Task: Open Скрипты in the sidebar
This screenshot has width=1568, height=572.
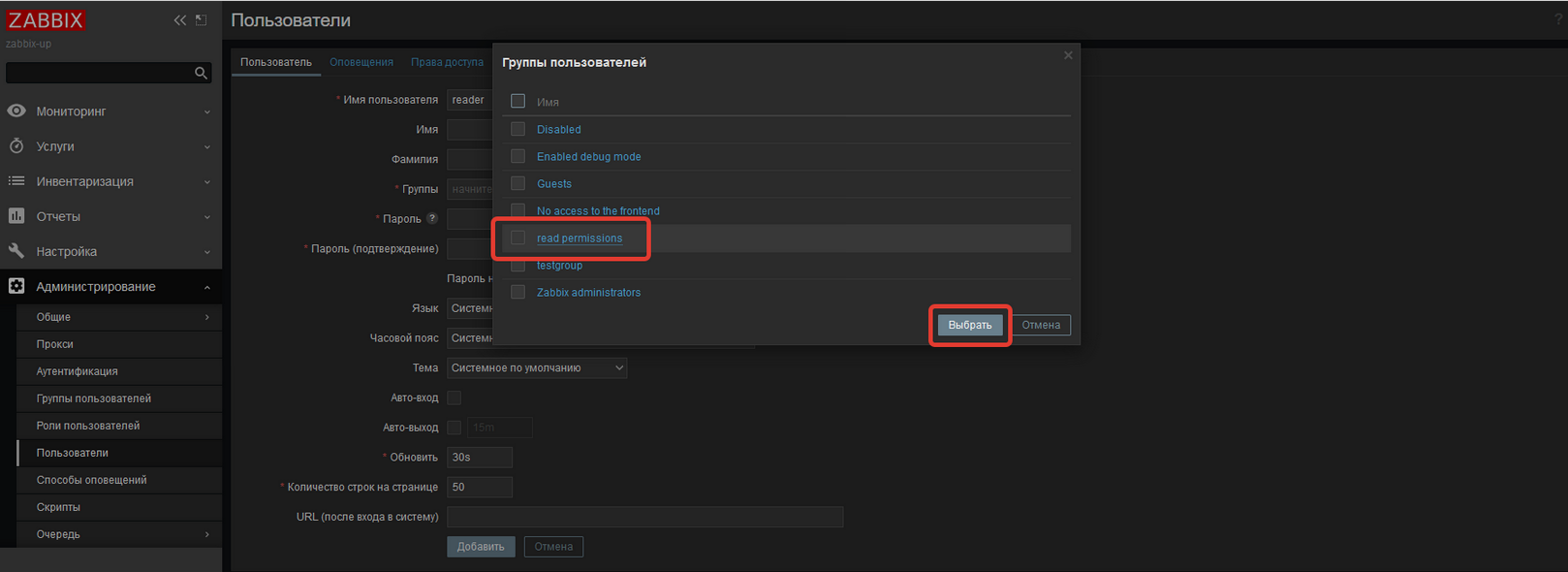Action: pos(119,507)
